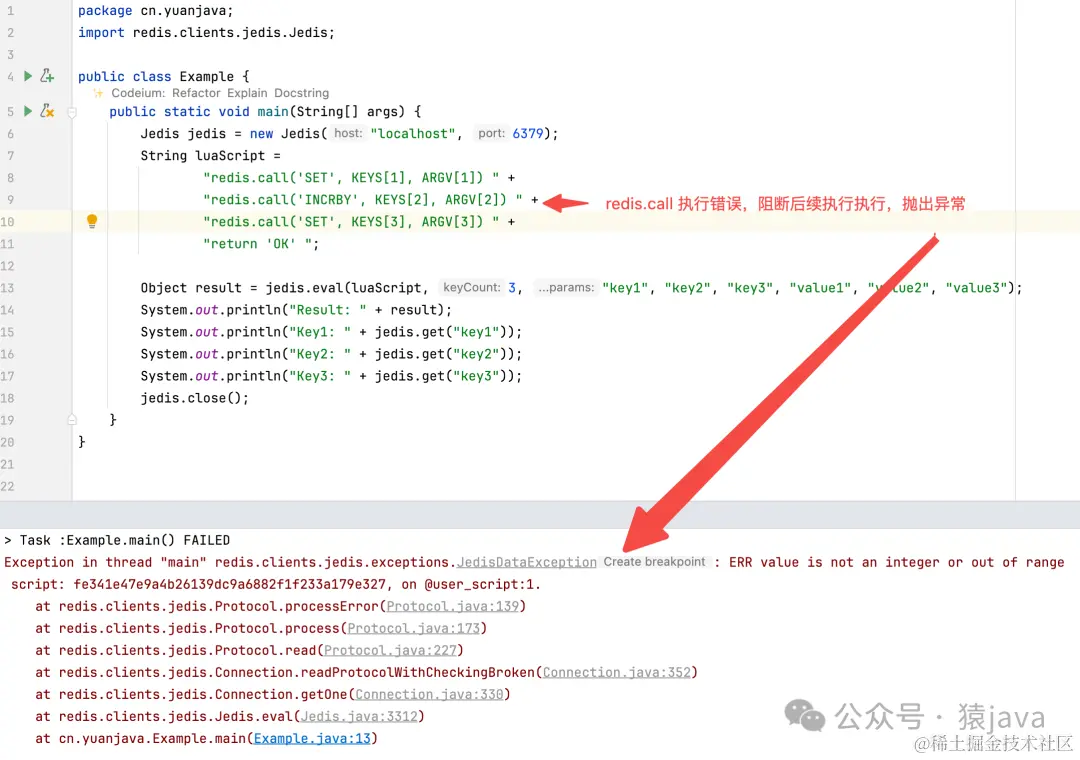
Task: Open Connection.java:352 from the stack trace
Action: pyautogui.click(x=618, y=672)
